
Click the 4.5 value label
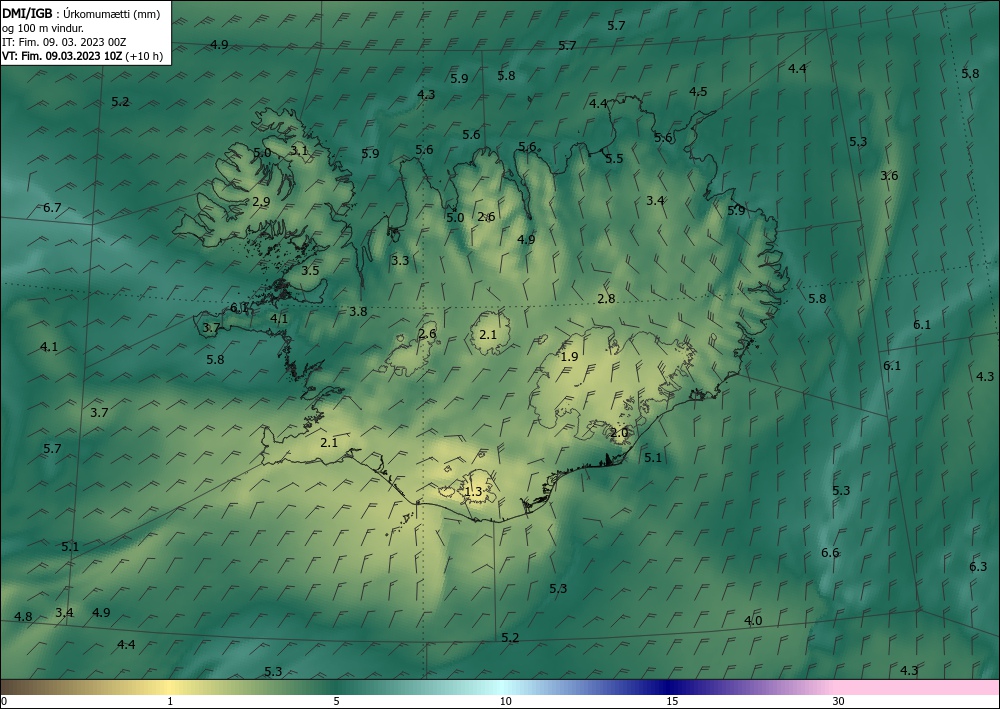pyautogui.click(x=698, y=91)
